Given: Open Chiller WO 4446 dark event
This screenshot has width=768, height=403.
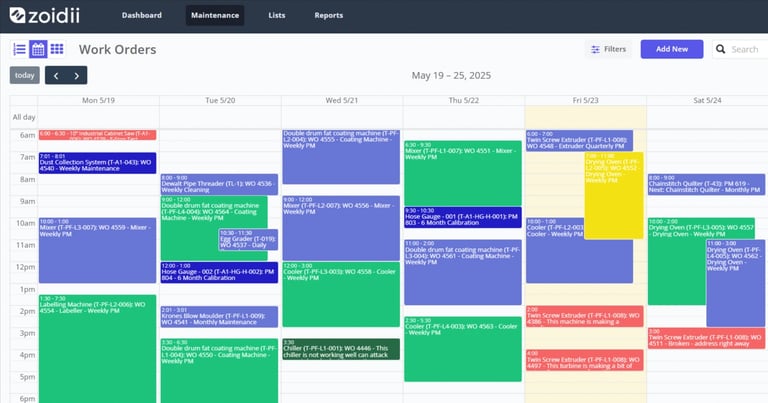Looking at the screenshot, I should coord(341,349).
